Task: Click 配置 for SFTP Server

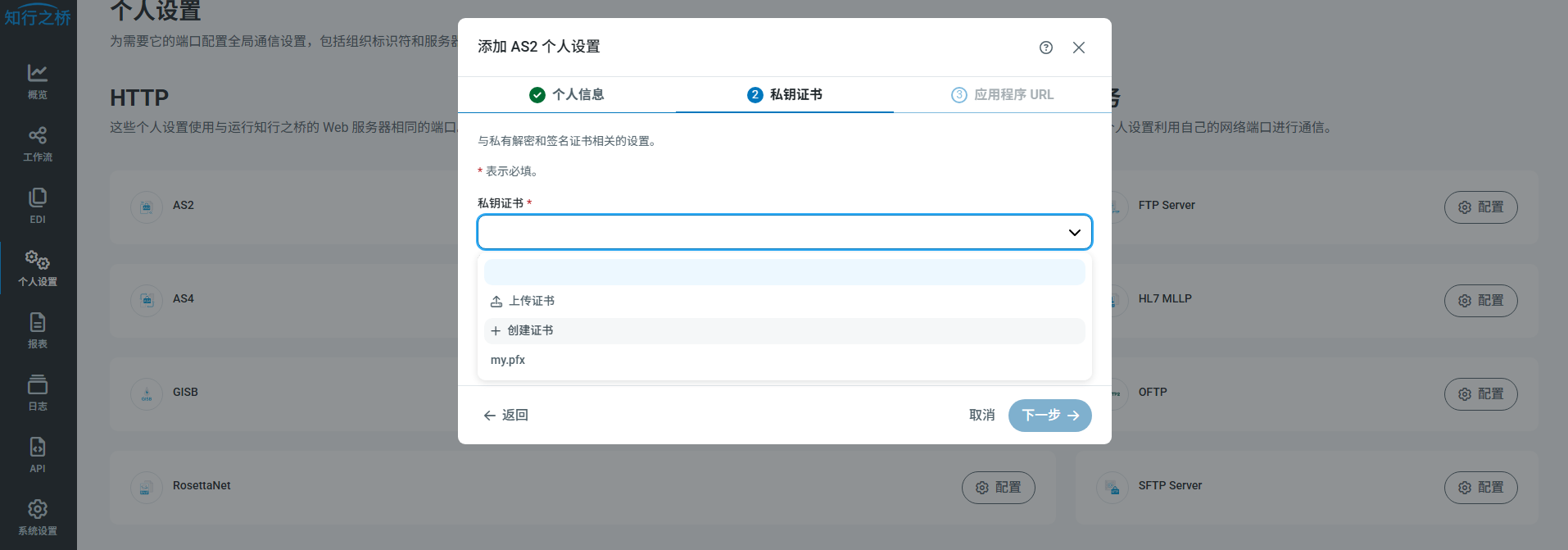Action: [x=1480, y=488]
